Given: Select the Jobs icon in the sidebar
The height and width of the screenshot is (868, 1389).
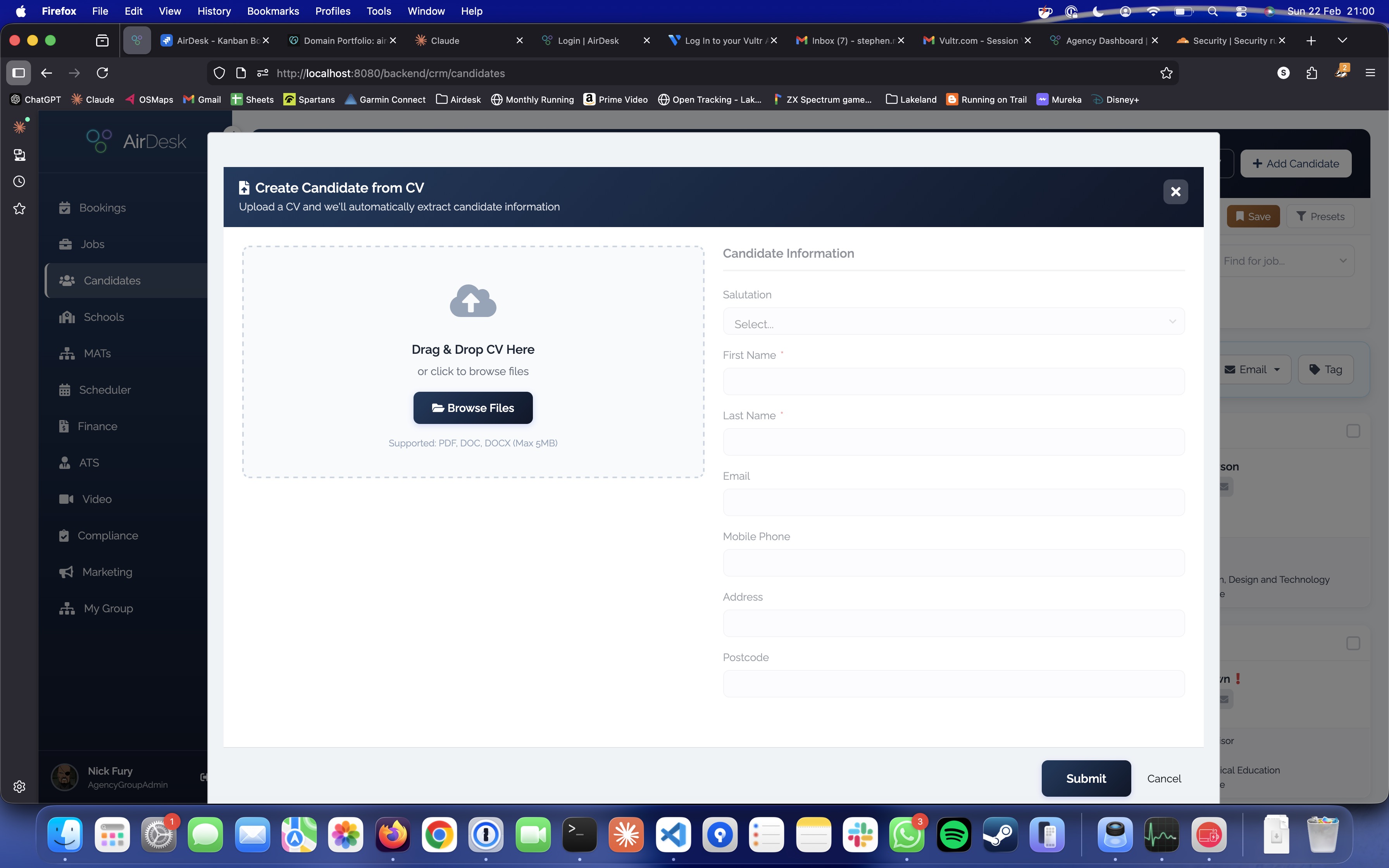Looking at the screenshot, I should (x=67, y=244).
